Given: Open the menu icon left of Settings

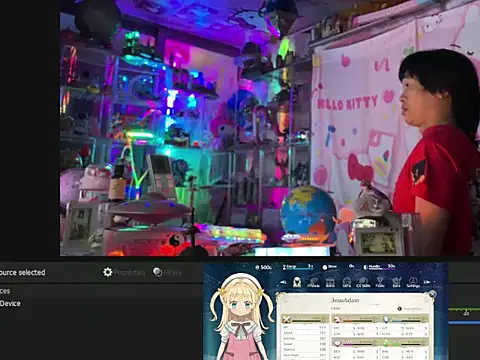Looking at the screenshot, I should (396, 282).
